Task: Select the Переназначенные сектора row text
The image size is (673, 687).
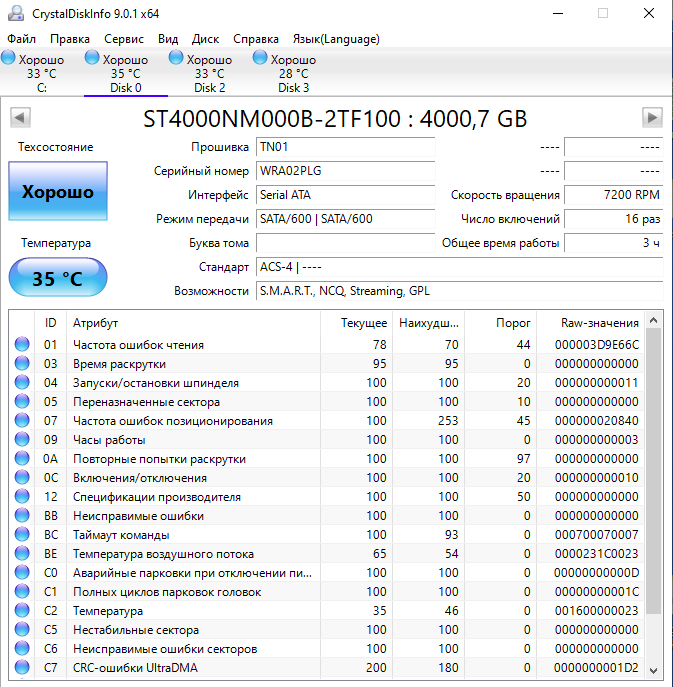Action: (x=146, y=402)
